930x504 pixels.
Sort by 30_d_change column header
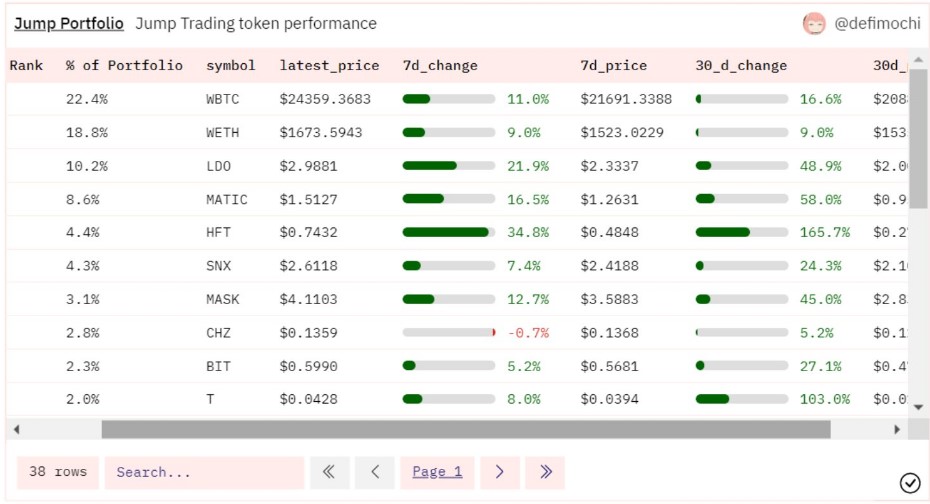[x=741, y=66]
